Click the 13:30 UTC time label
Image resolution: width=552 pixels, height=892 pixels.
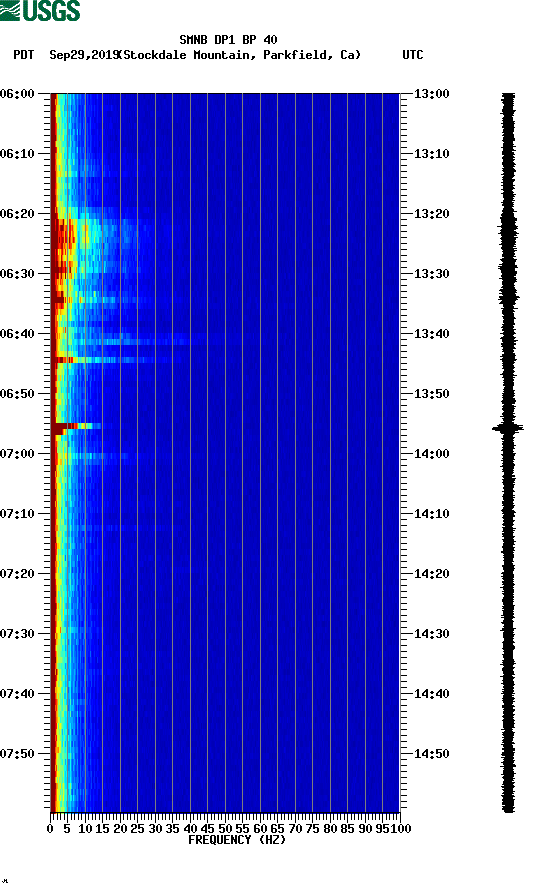(431, 274)
